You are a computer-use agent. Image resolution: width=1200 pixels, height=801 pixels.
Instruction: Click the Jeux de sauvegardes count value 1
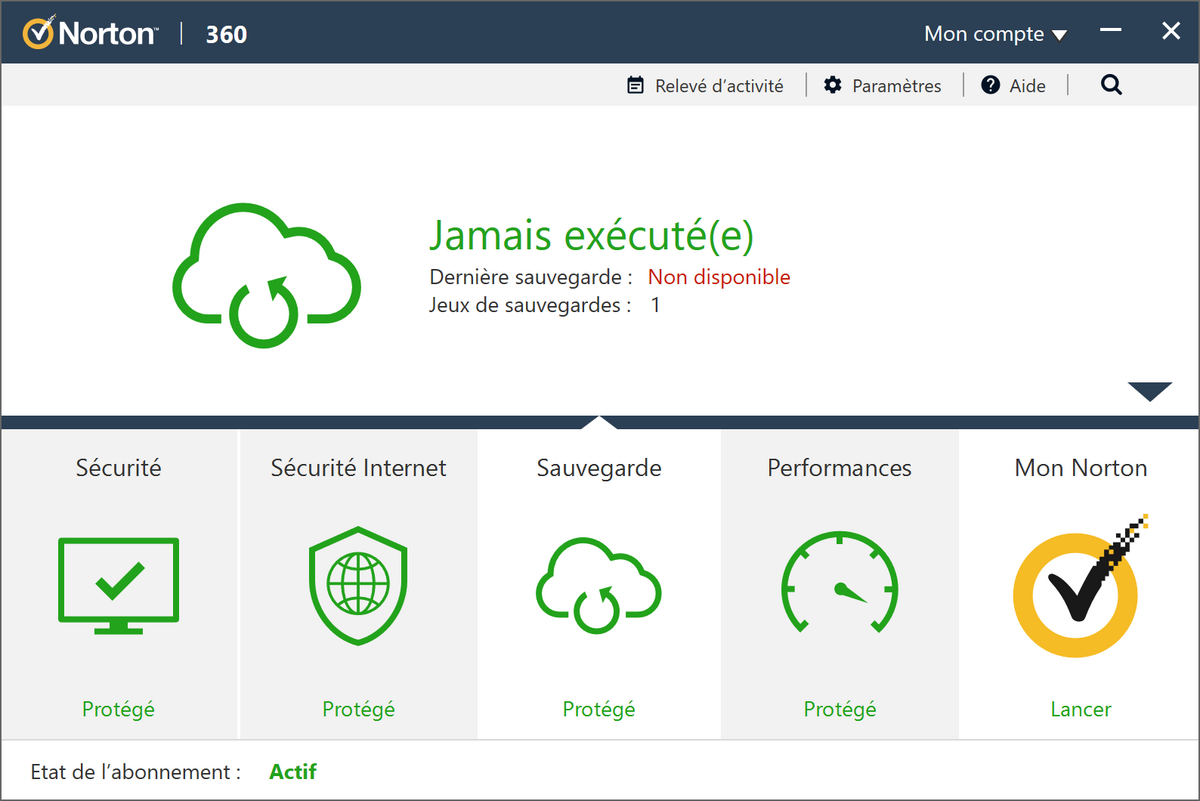(x=655, y=305)
